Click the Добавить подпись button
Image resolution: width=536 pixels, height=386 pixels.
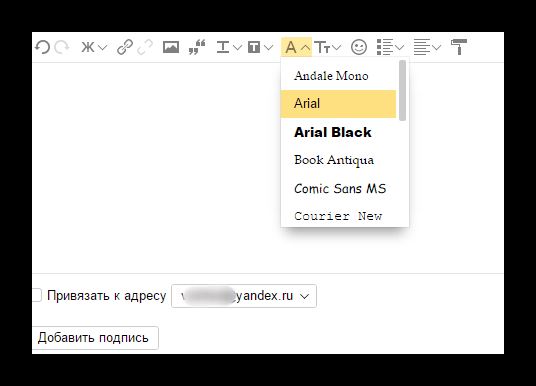[x=95, y=338]
